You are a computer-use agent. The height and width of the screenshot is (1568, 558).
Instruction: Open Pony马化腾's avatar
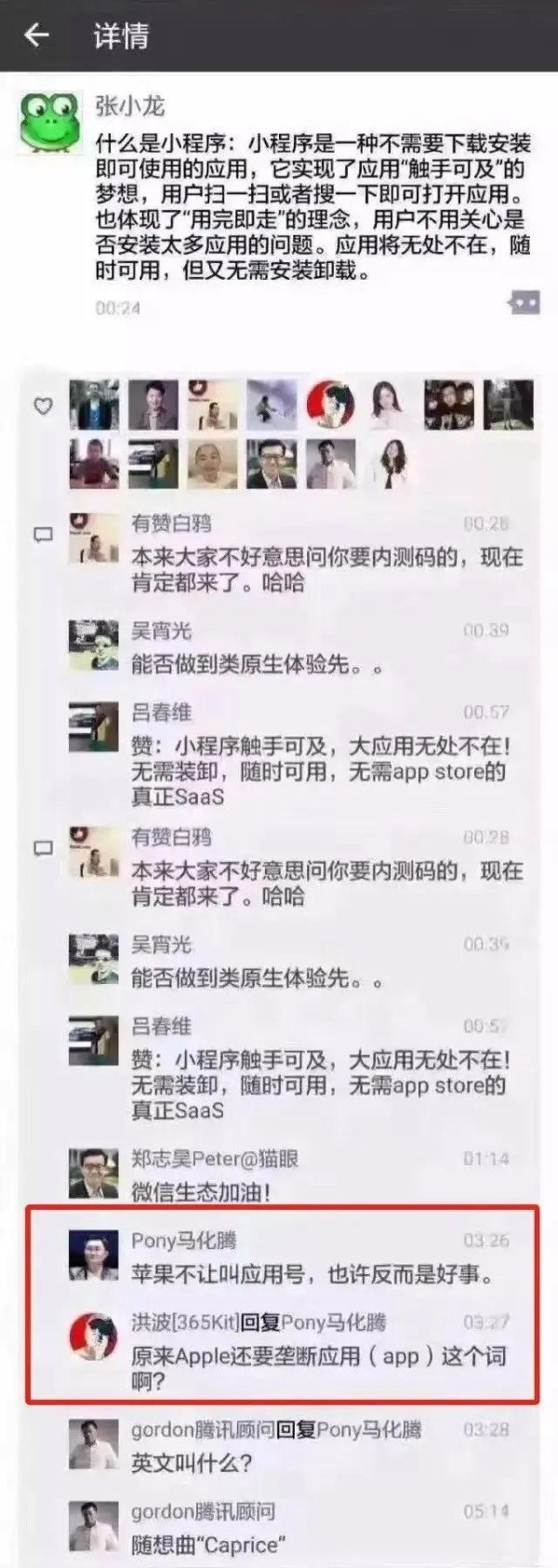tap(94, 1255)
